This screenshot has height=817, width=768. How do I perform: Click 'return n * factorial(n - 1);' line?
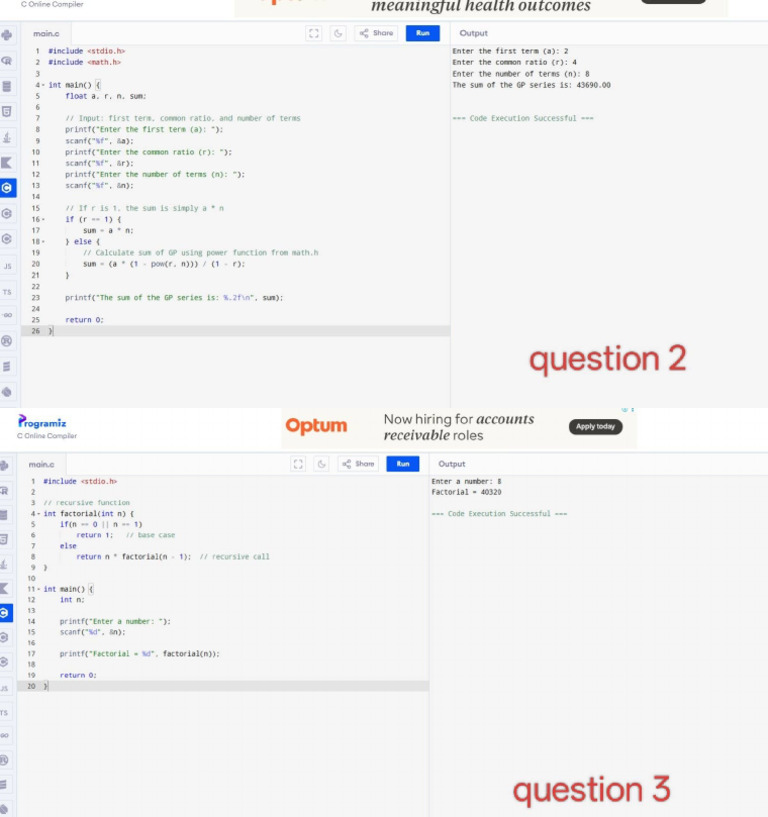[x=133, y=557]
